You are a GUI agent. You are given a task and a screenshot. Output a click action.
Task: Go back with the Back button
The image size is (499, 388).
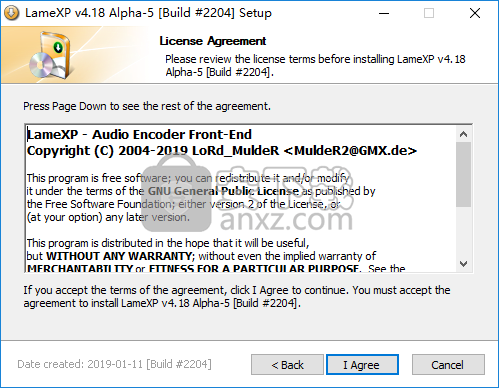pyautogui.click(x=287, y=365)
